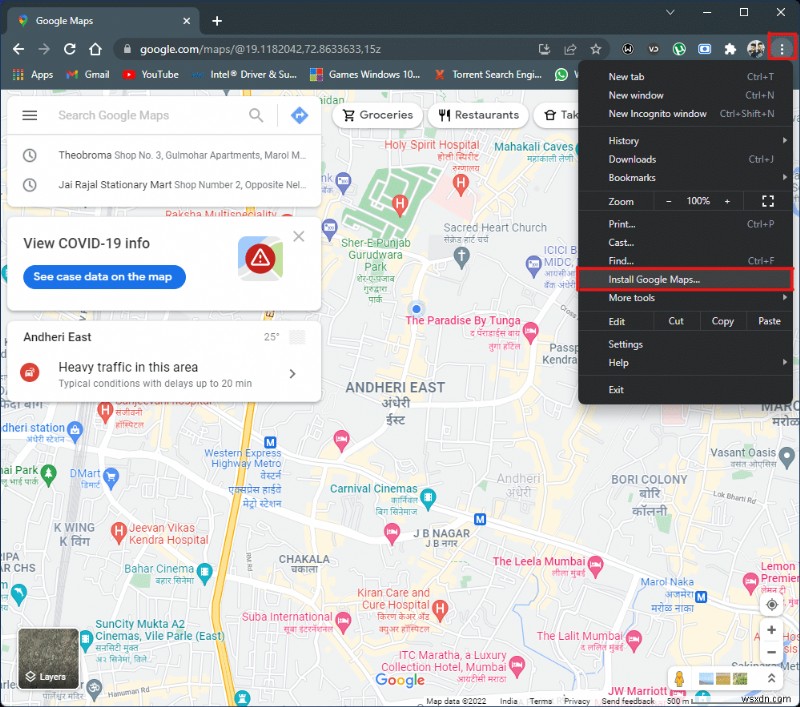Image resolution: width=800 pixels, height=707 pixels.
Task: Click the Pegman street view figure
Action: (x=680, y=678)
